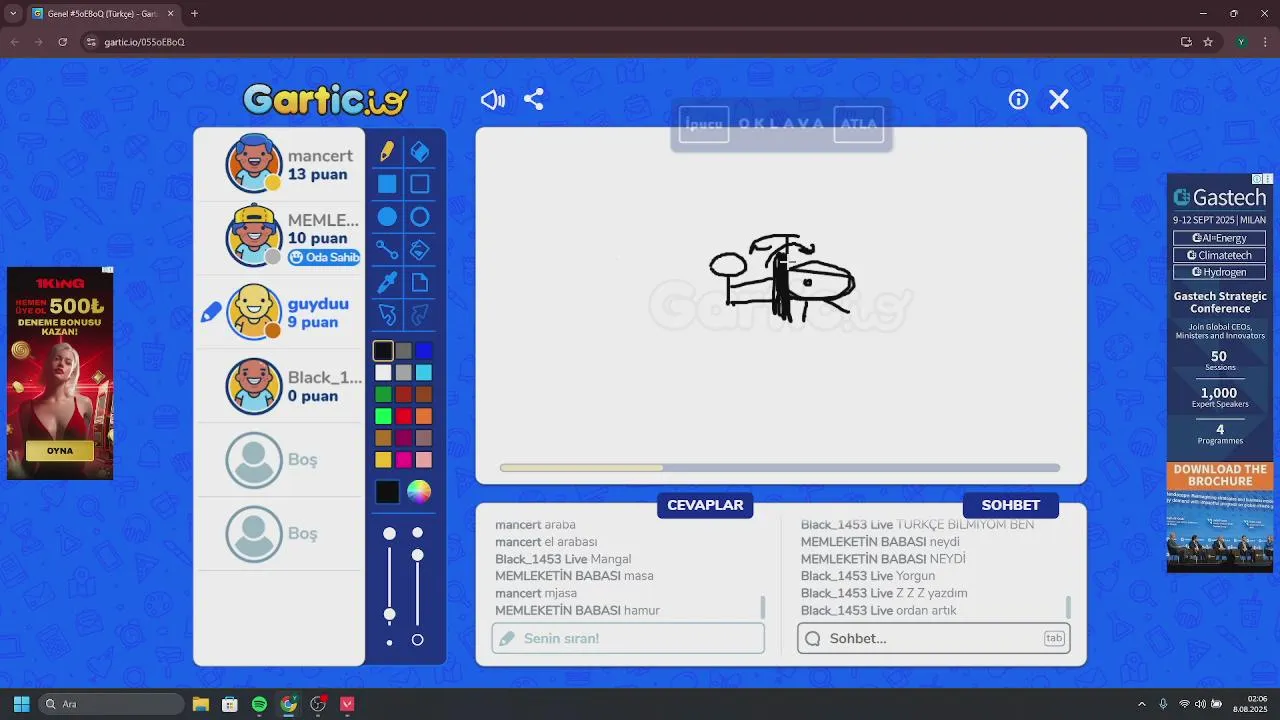Select the eraser tool

point(420,151)
